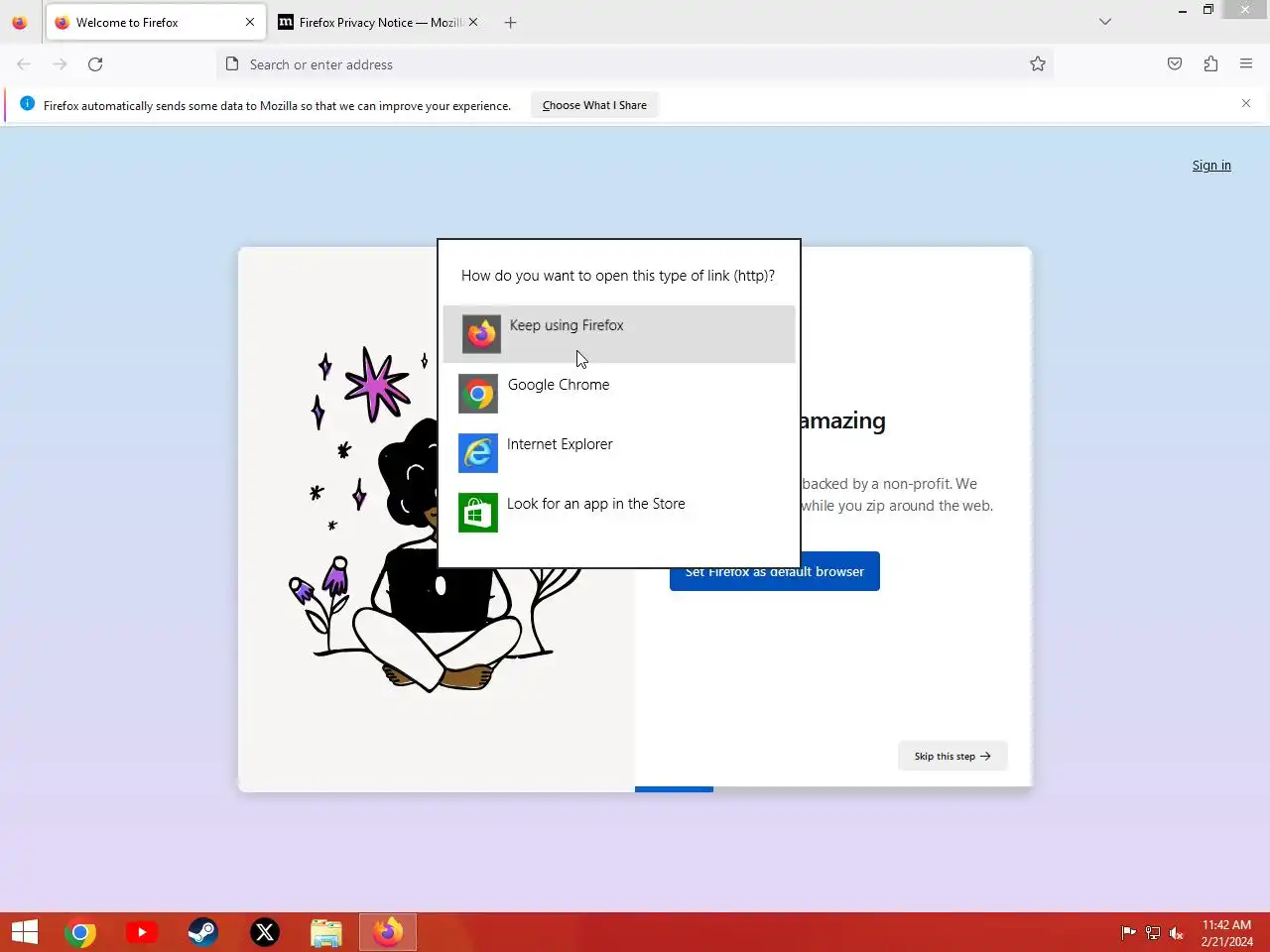Open File Explorer from the taskbar
1270x952 pixels.
point(326,932)
